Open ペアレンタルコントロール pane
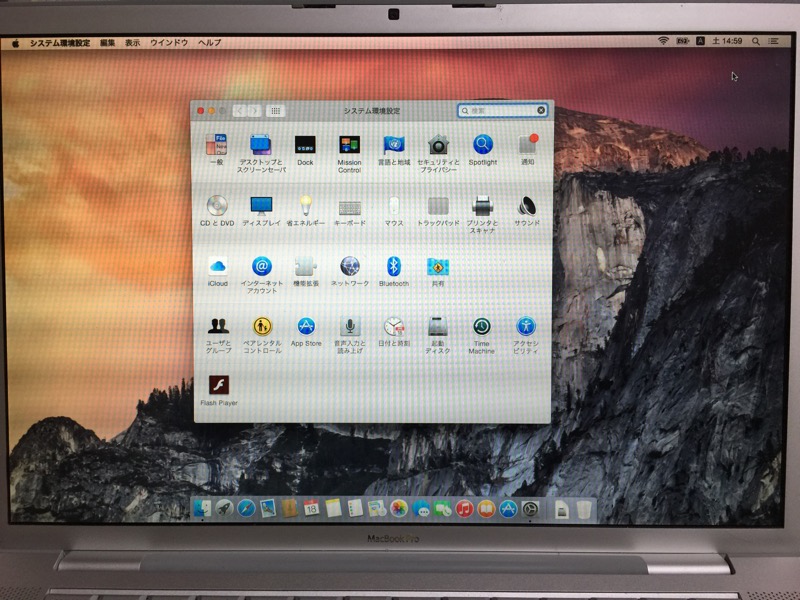Image resolution: width=800 pixels, height=600 pixels. (x=262, y=335)
